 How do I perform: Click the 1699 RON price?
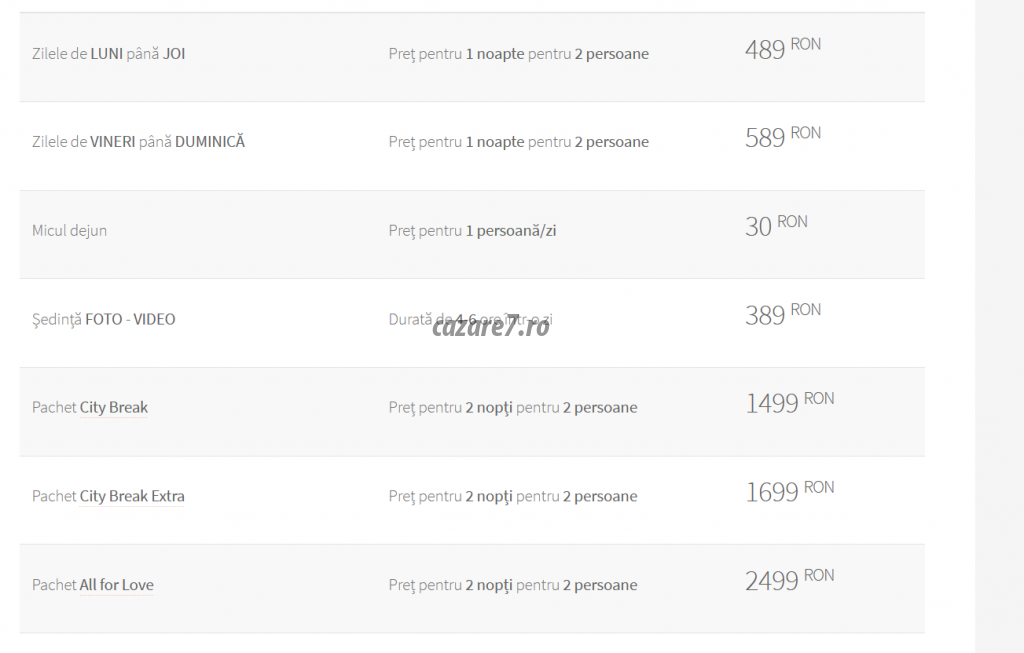[789, 492]
